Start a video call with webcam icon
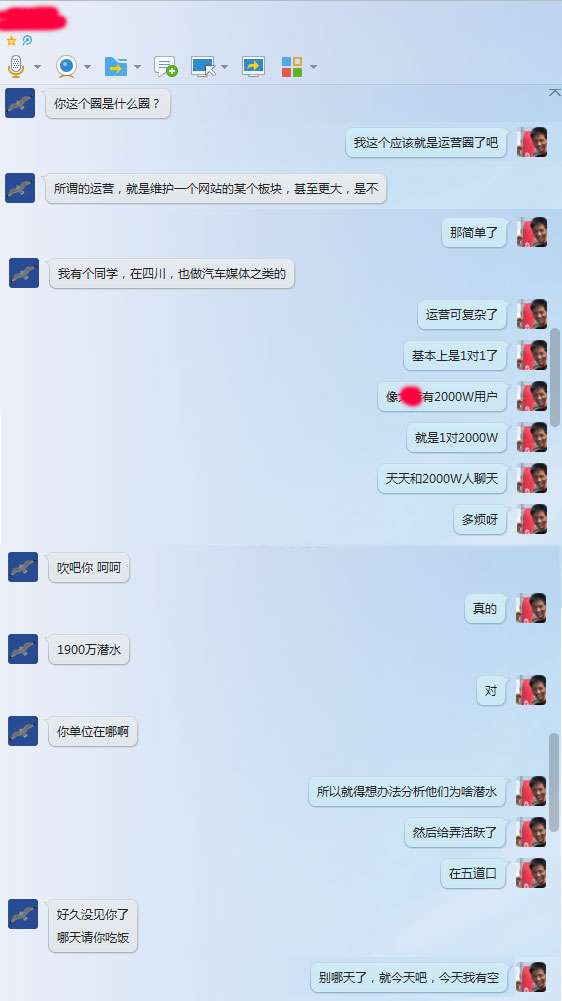 [66, 66]
